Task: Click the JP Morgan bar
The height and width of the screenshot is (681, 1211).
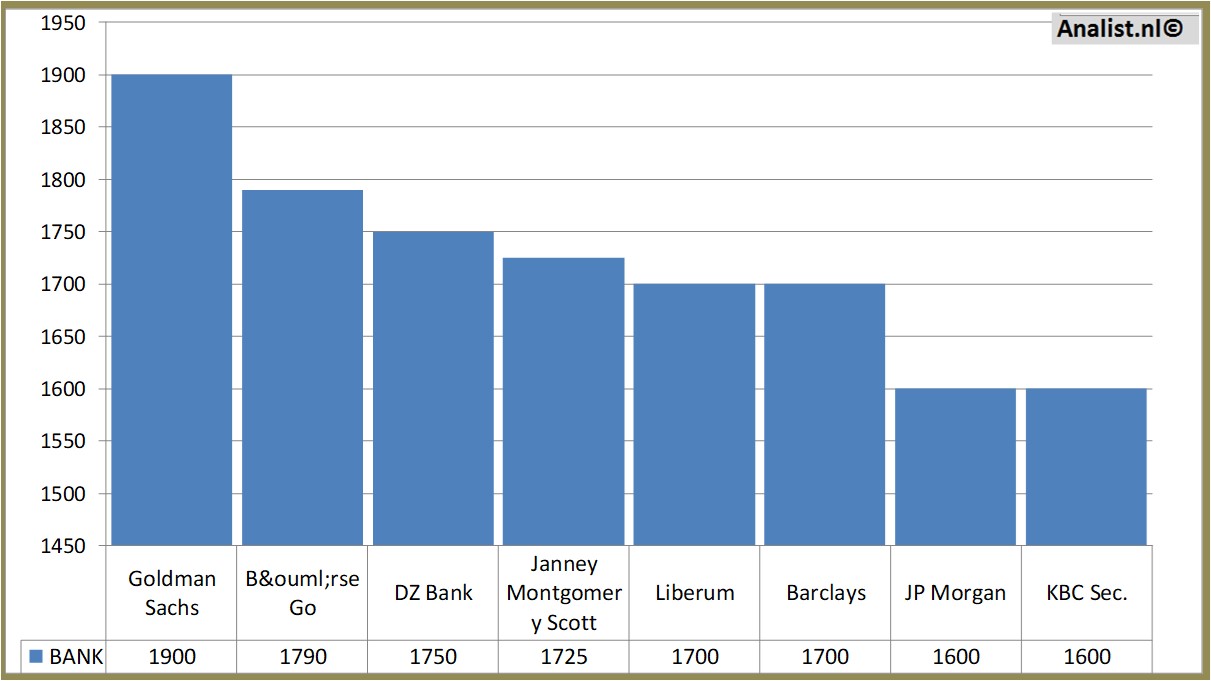Action: click(x=955, y=466)
